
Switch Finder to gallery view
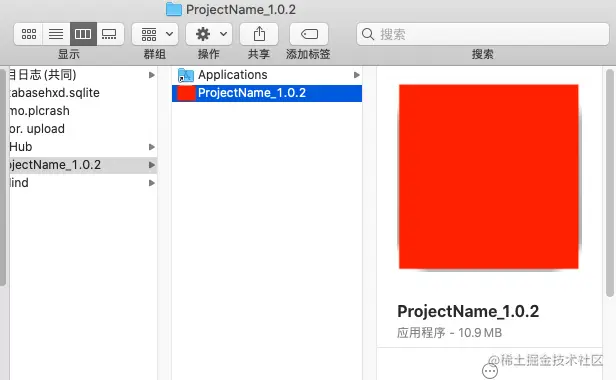(110, 34)
